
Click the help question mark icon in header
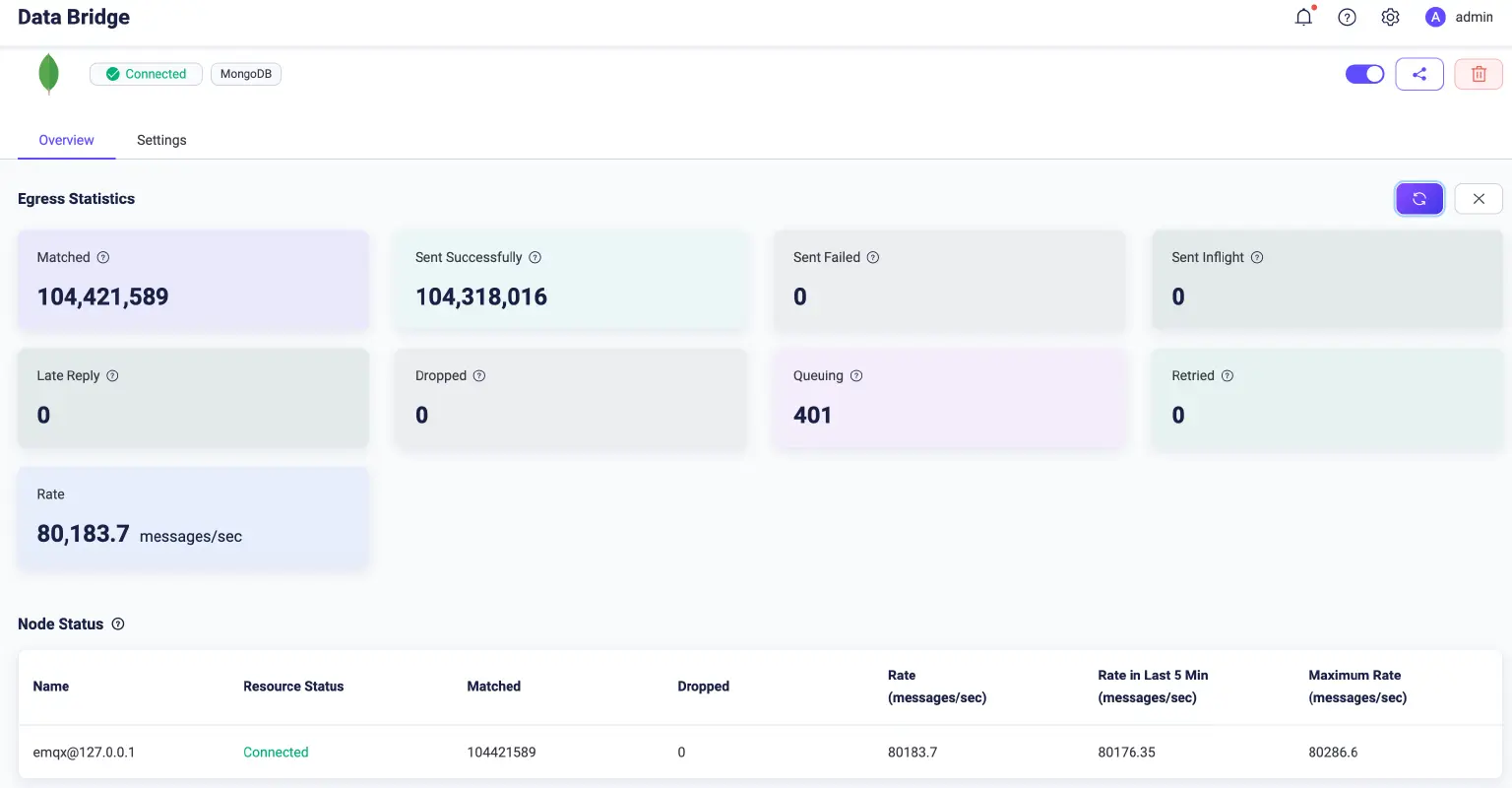coord(1347,17)
